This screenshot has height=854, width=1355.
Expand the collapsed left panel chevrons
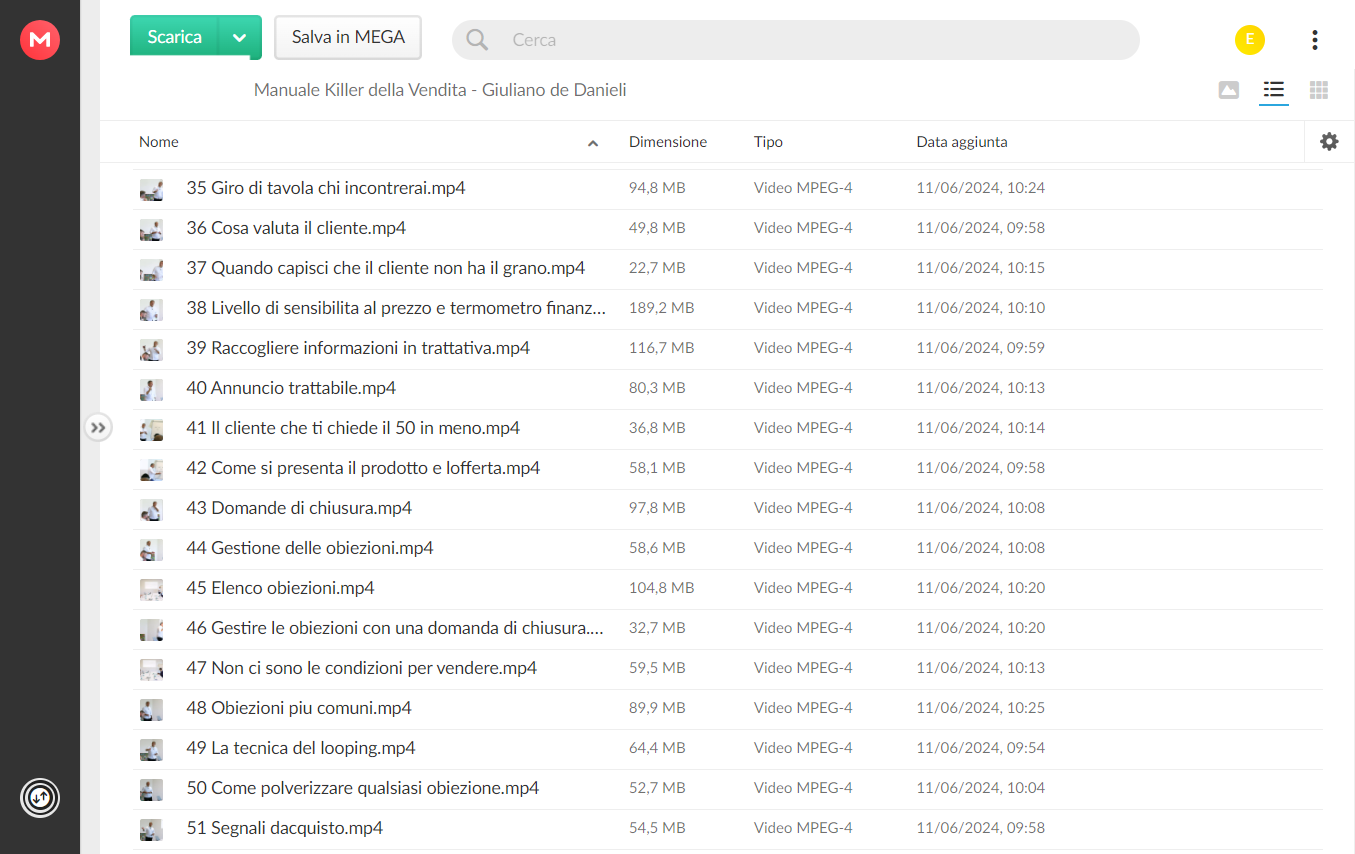pos(97,428)
